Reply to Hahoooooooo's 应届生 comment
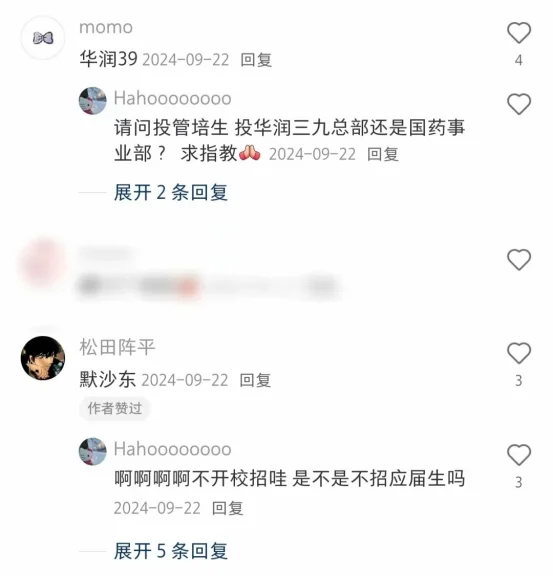Image resolution: width=553 pixels, height=576 pixels. pos(228,508)
